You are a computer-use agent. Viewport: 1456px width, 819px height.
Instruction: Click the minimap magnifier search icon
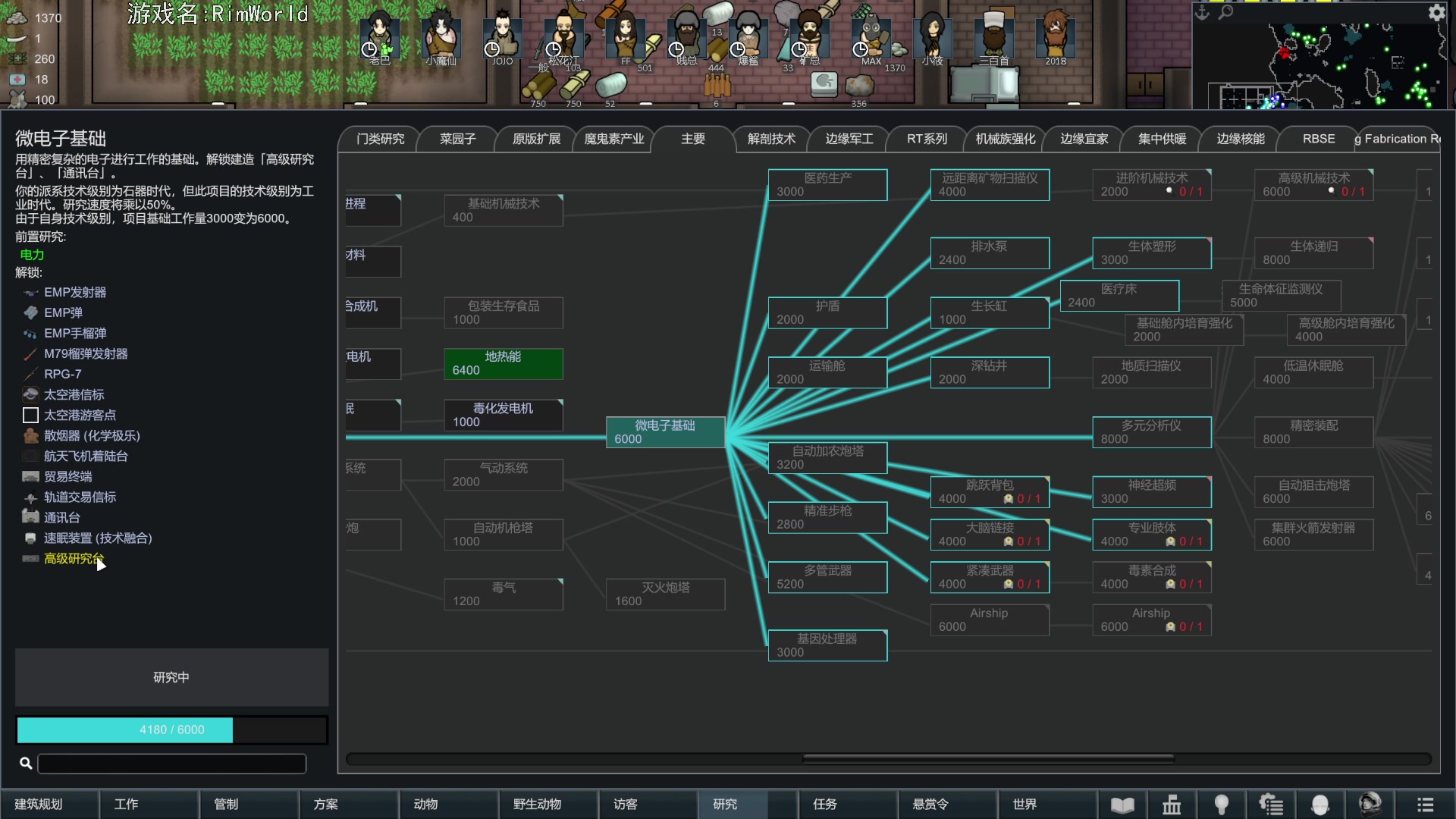(x=1225, y=12)
